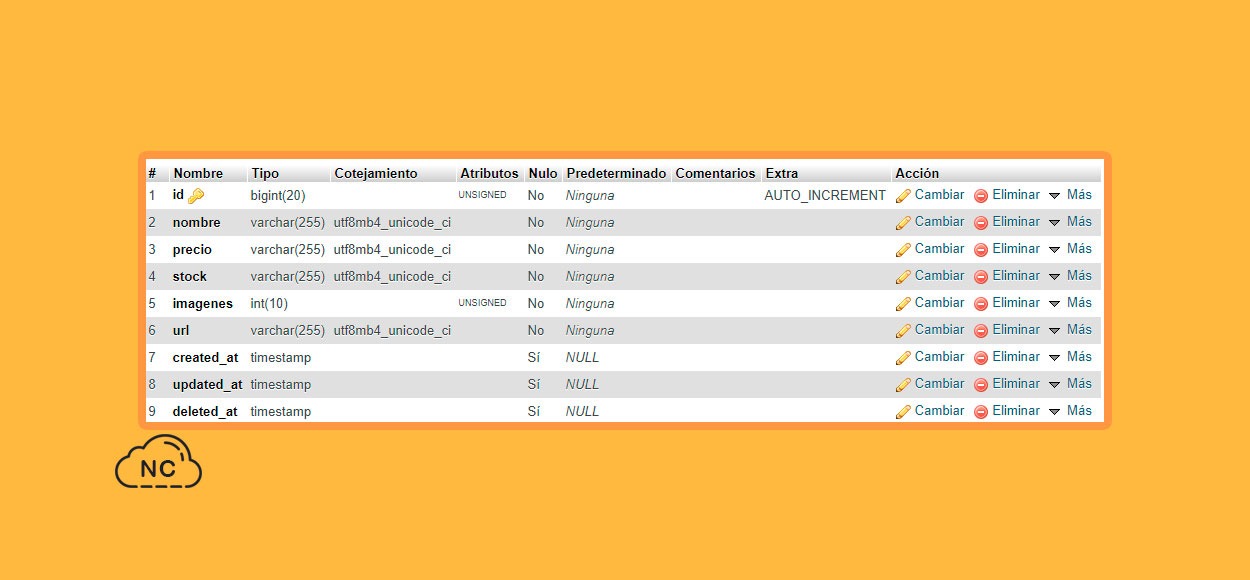Click Eliminar link for the imagenes column
This screenshot has width=1250, height=580.
(x=1016, y=303)
